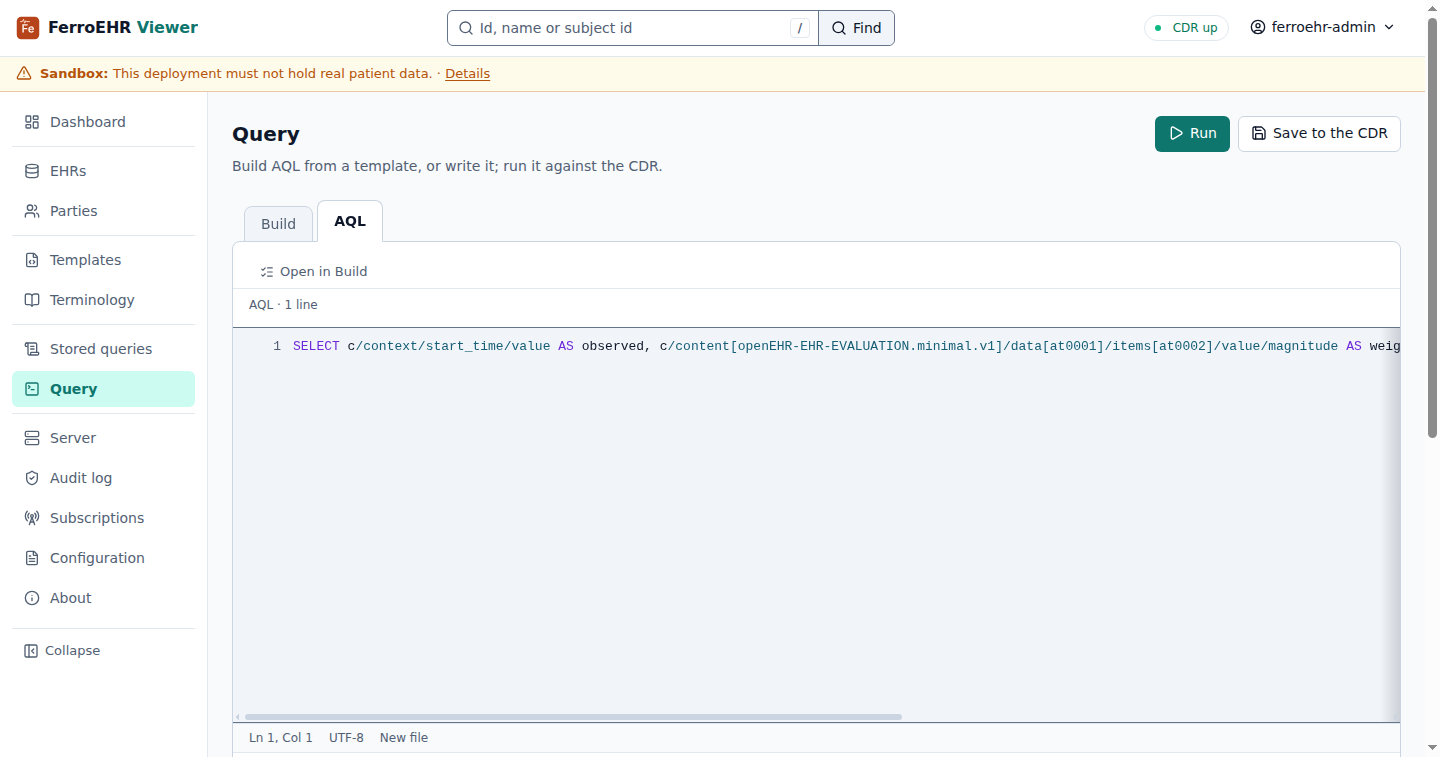
Task: Click the magnifier icon in the search box
Action: pyautogui.click(x=465, y=28)
